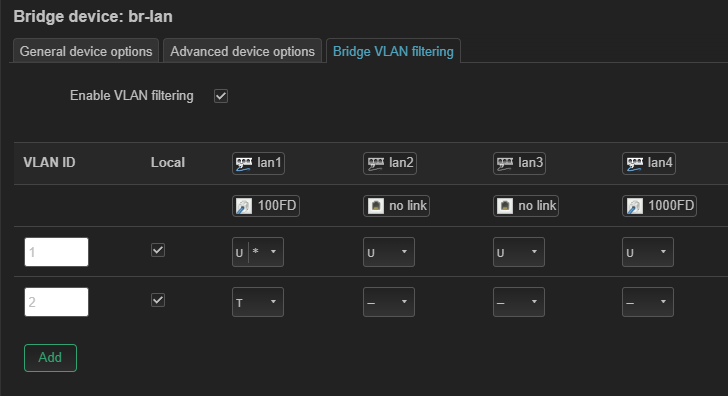Click the lan2 port icon

pos(376,163)
